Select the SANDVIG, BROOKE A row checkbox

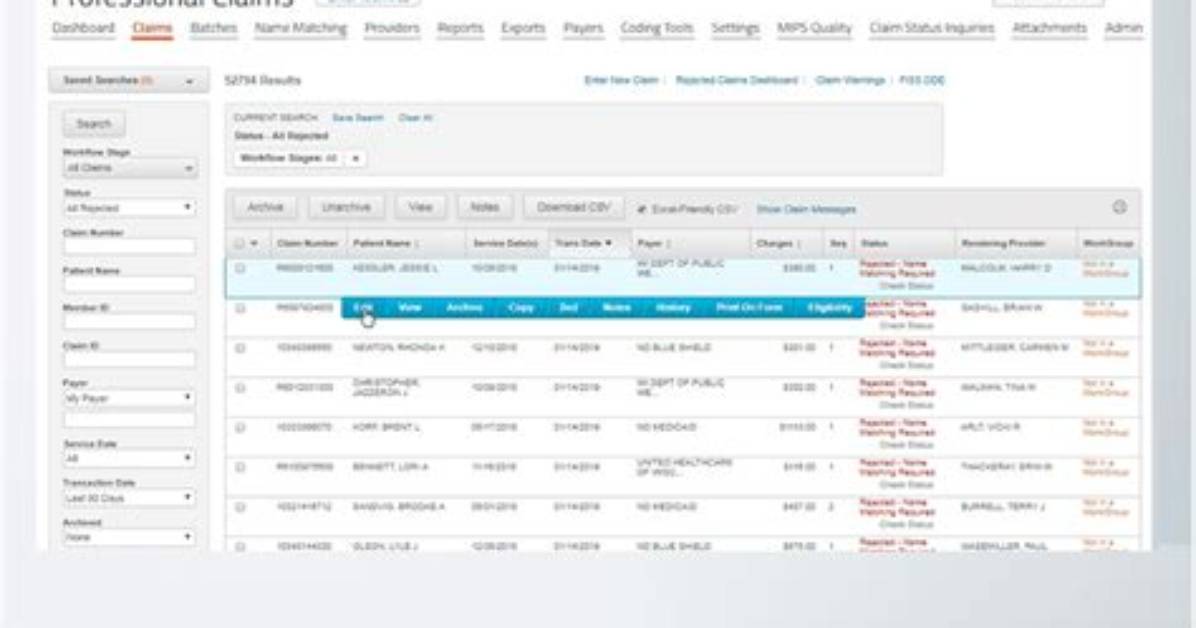pyautogui.click(x=240, y=507)
